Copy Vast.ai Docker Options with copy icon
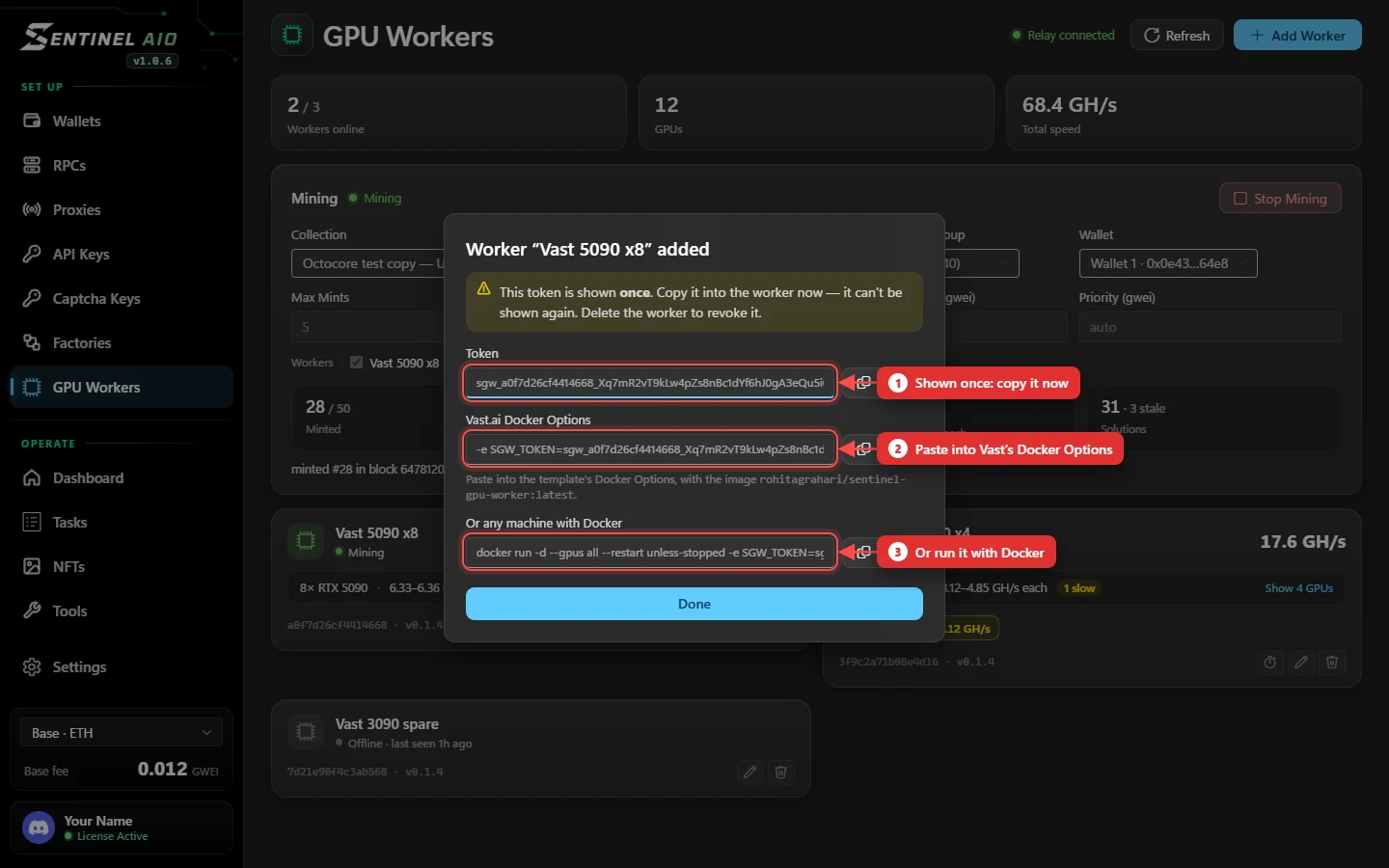 click(863, 449)
